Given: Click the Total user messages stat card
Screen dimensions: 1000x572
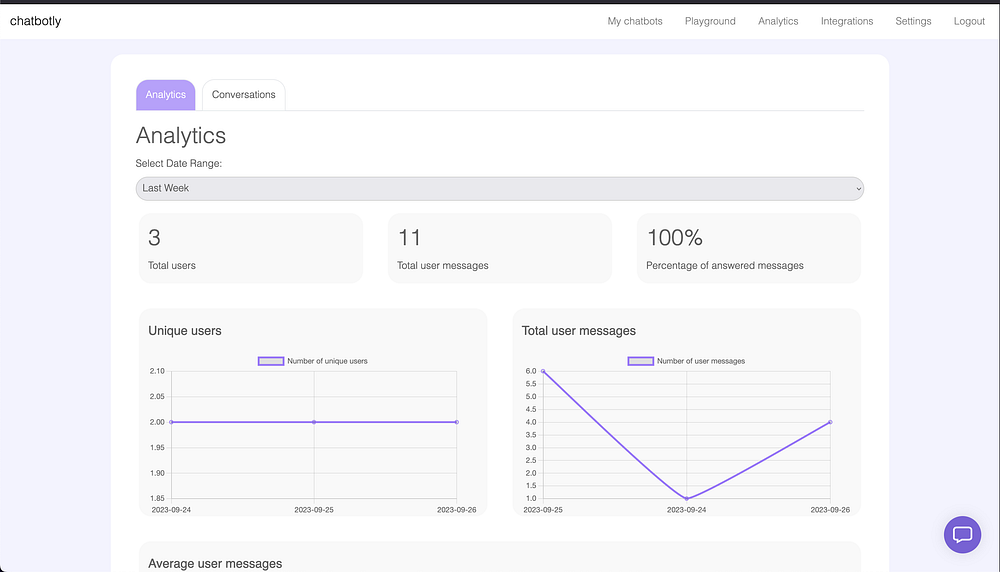Looking at the screenshot, I should click(499, 248).
